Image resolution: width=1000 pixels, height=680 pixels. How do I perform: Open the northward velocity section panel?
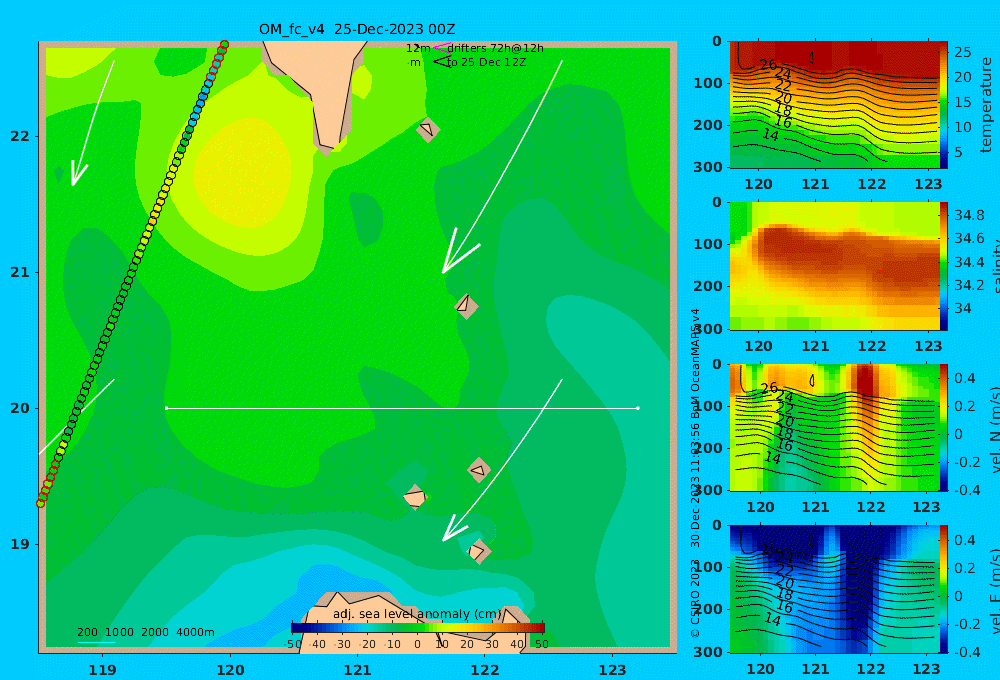[835, 427]
